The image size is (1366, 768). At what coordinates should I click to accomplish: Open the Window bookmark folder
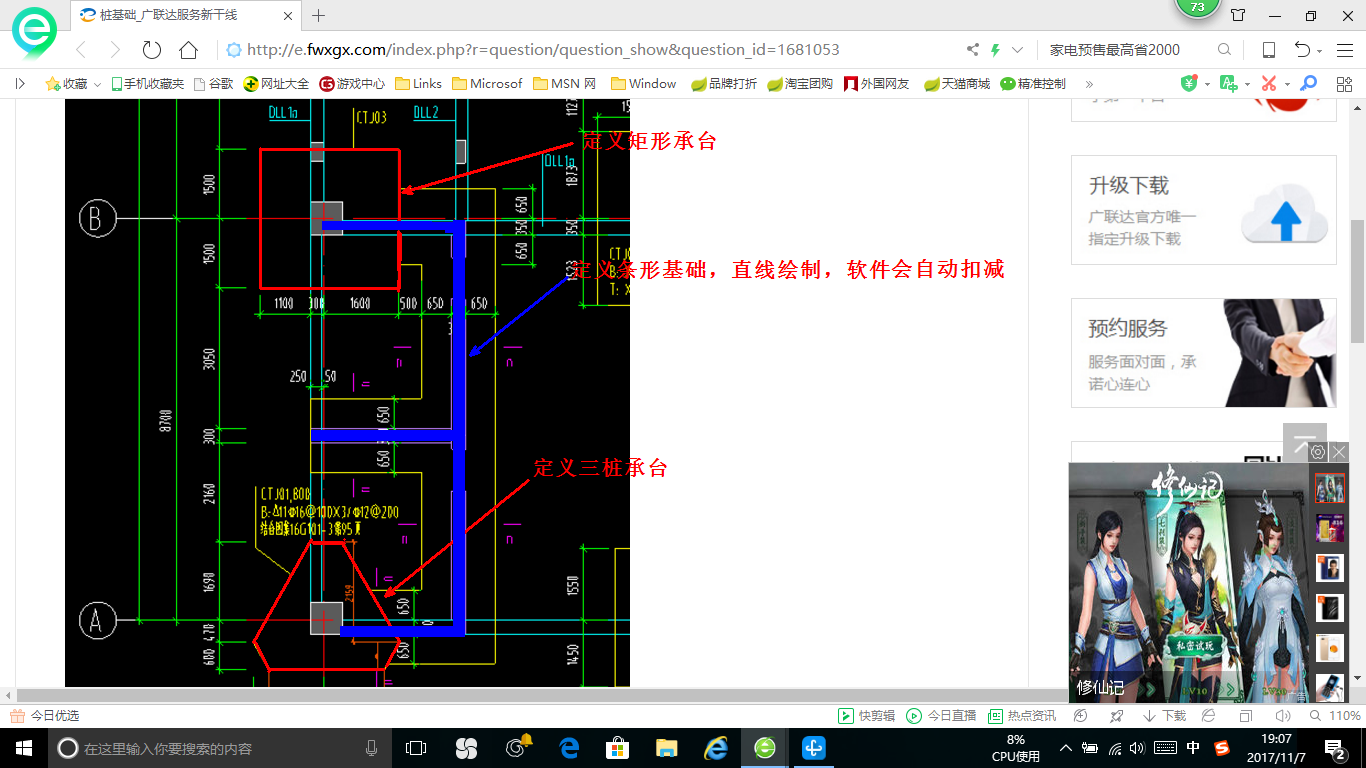click(643, 84)
